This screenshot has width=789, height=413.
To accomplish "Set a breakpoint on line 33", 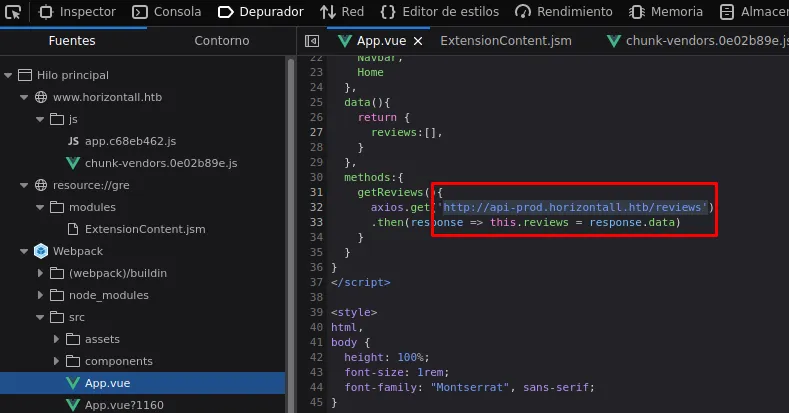I will point(316,222).
